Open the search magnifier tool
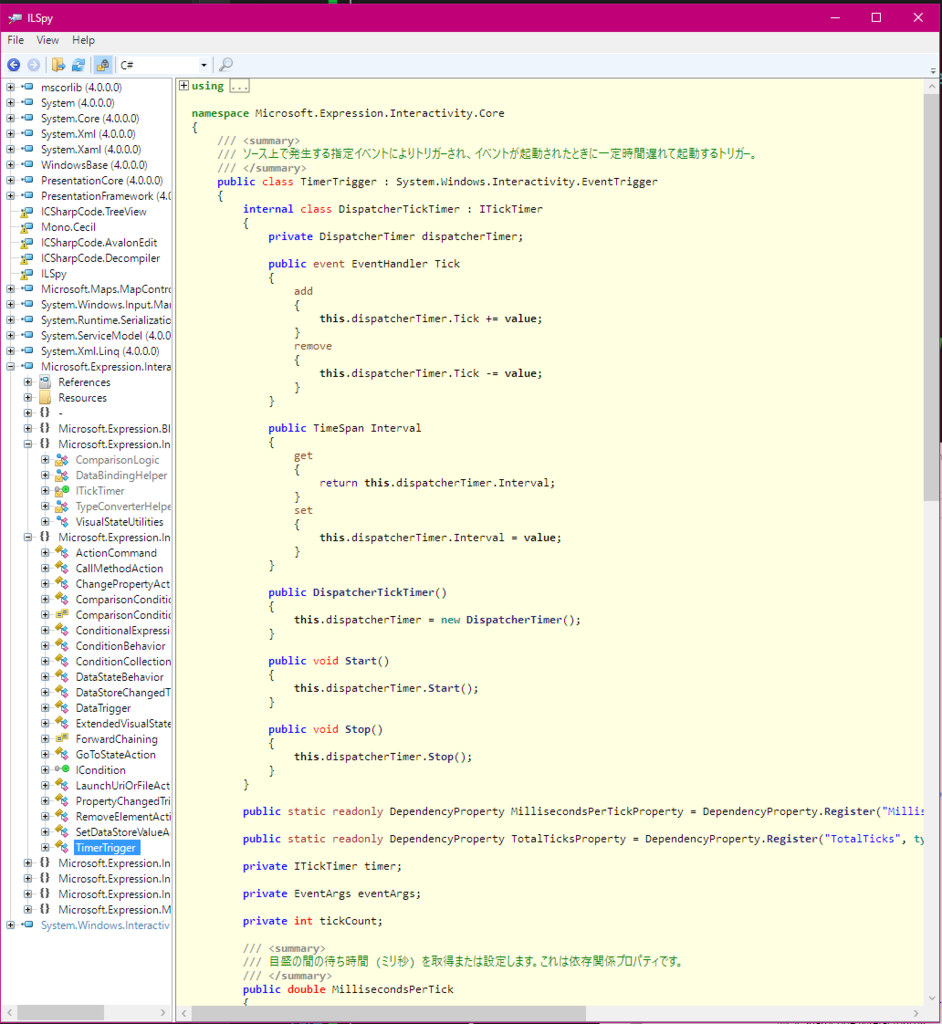 click(x=226, y=65)
